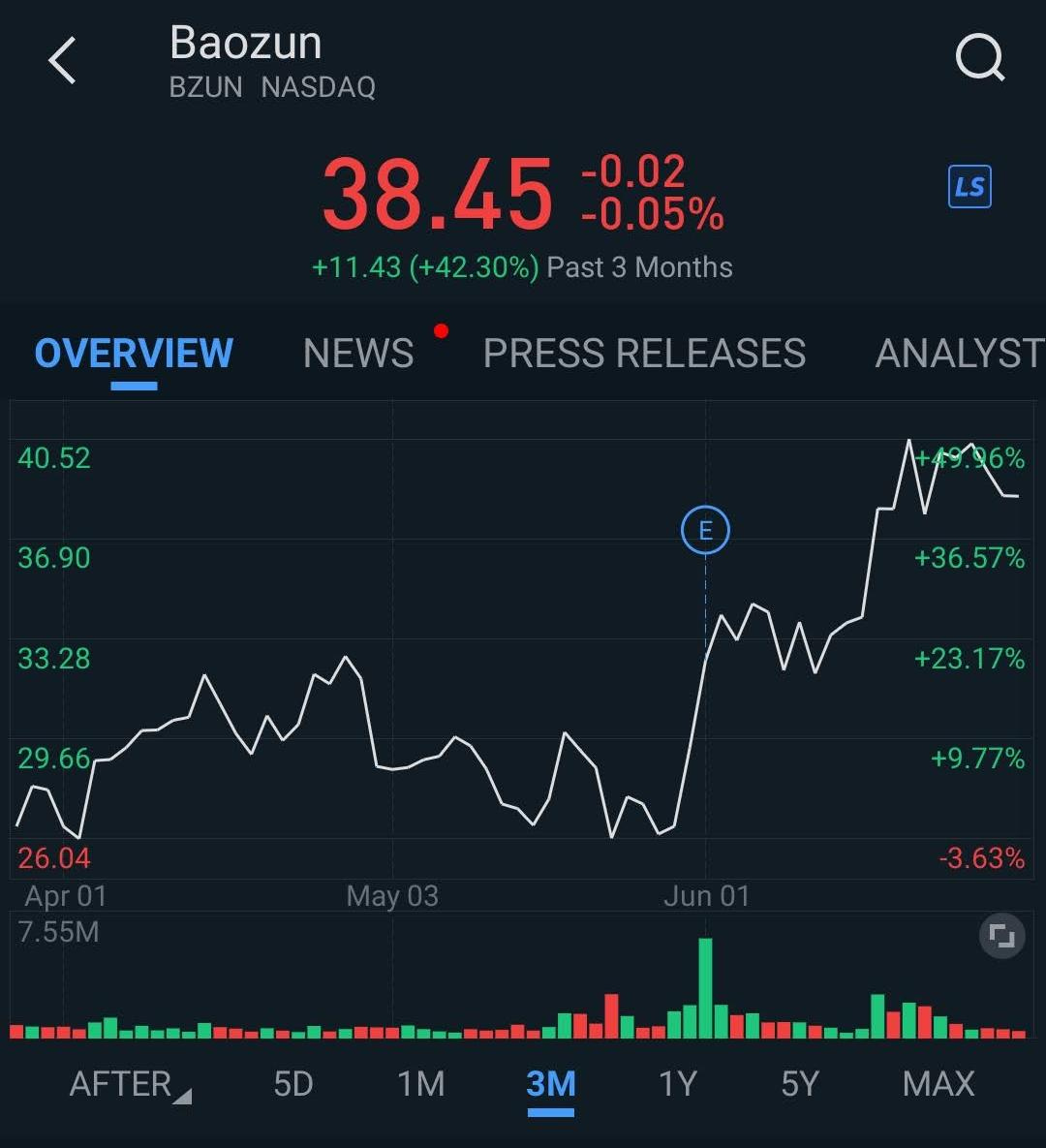Open the AFTER hours dropdown
Viewport: 1046px width, 1148px height.
pos(131,1084)
